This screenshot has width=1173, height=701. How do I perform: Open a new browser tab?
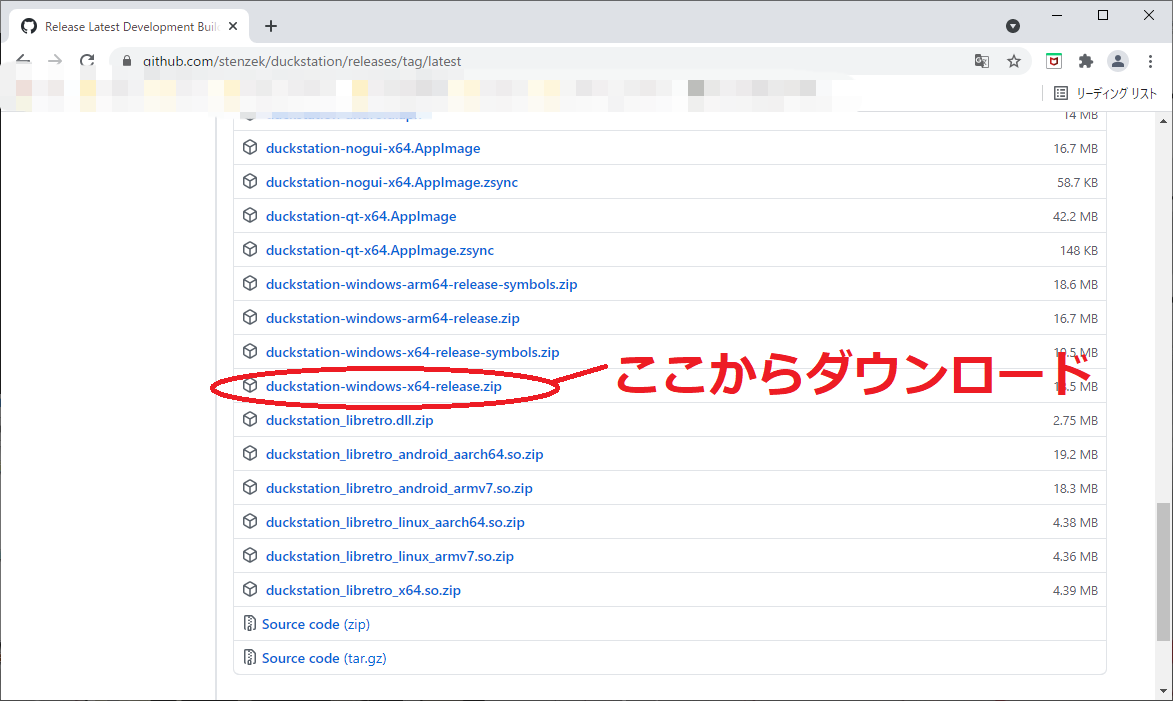pos(271,26)
